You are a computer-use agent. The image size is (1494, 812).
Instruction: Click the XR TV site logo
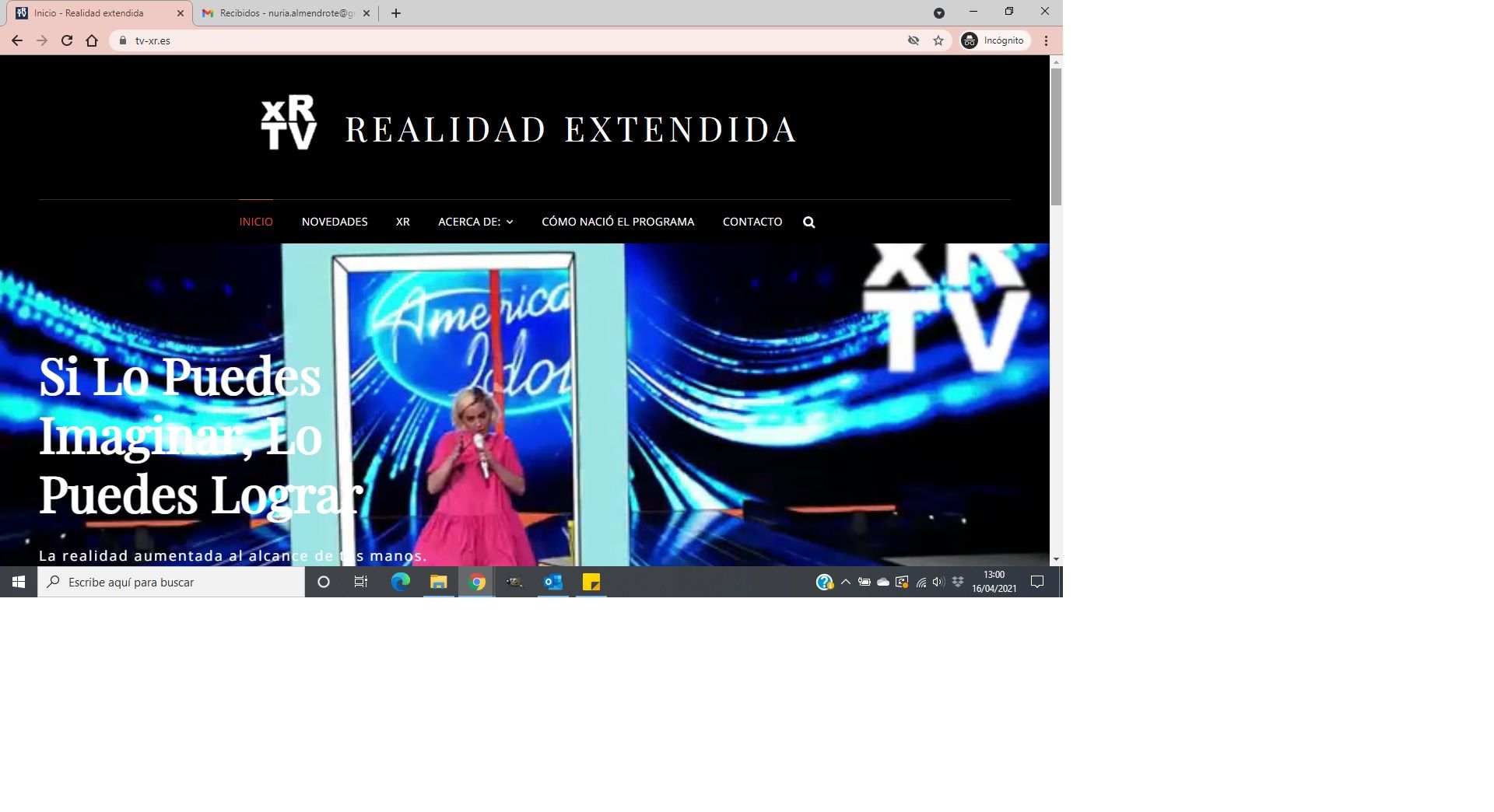289,122
